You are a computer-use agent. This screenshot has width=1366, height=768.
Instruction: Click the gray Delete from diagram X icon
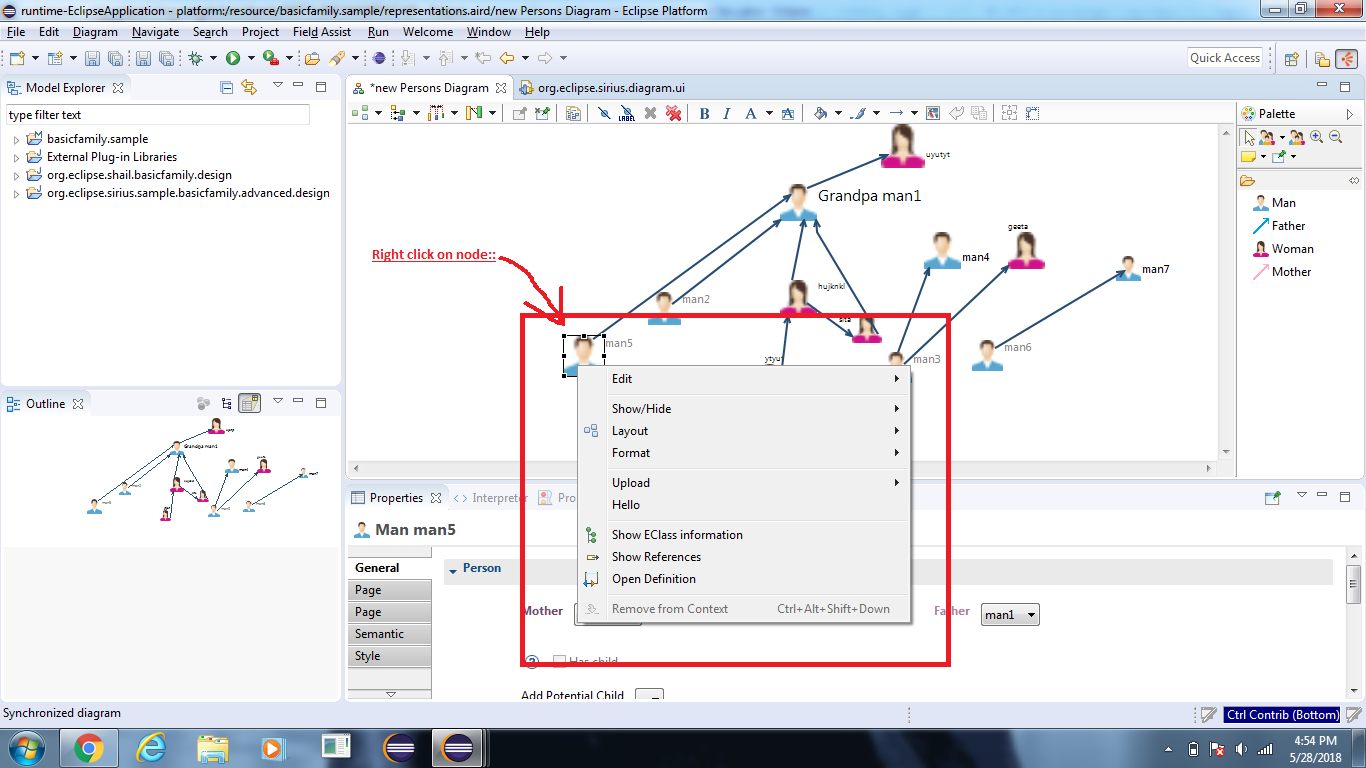click(651, 113)
